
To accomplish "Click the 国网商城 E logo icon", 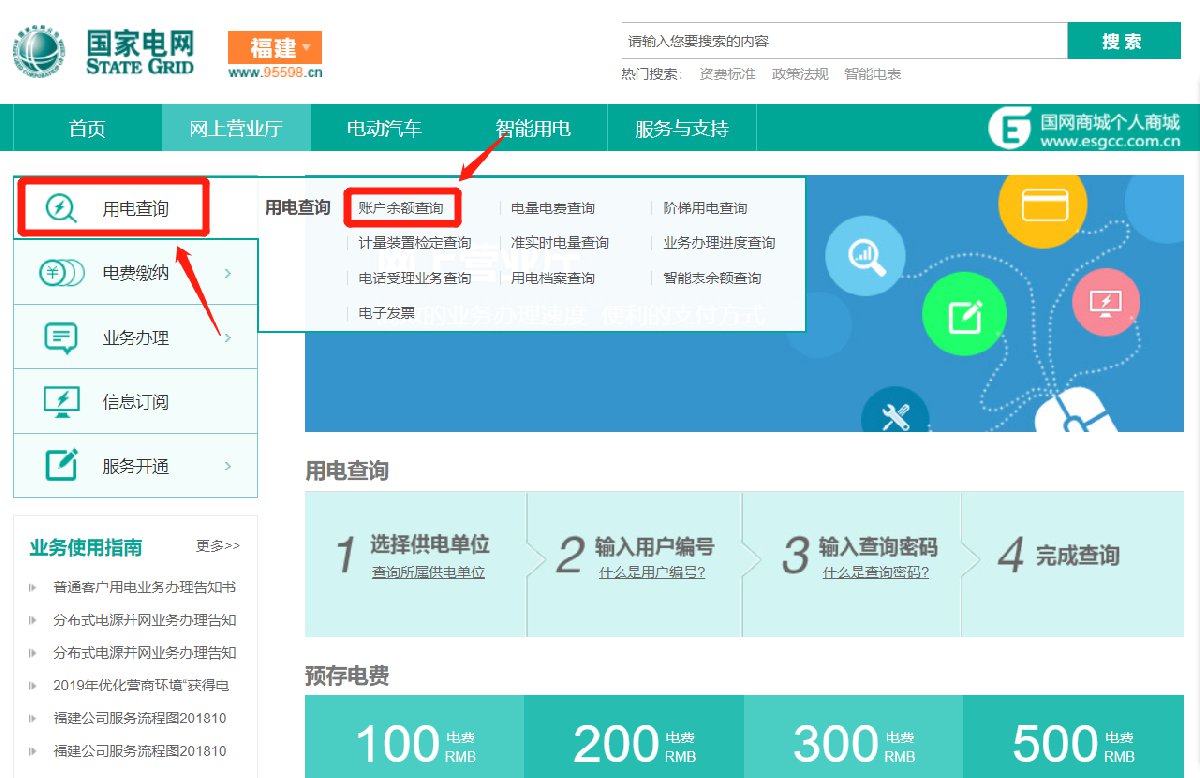I will pyautogui.click(x=1010, y=128).
